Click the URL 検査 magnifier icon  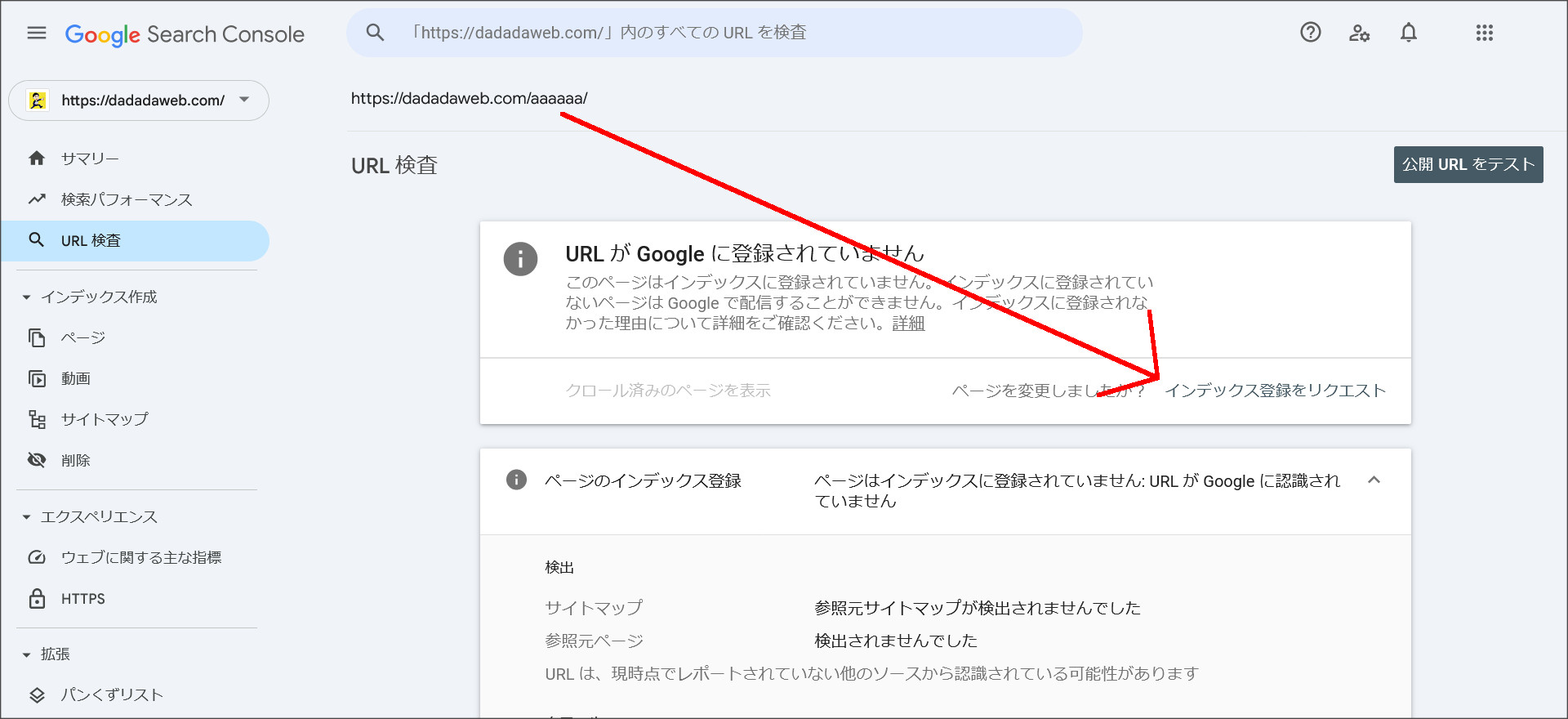(37, 240)
